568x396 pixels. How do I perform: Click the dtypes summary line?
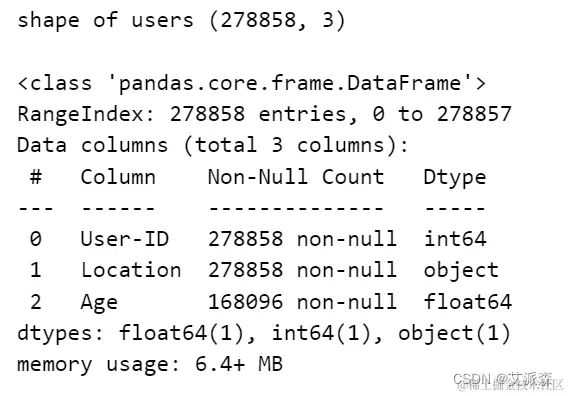click(x=264, y=333)
